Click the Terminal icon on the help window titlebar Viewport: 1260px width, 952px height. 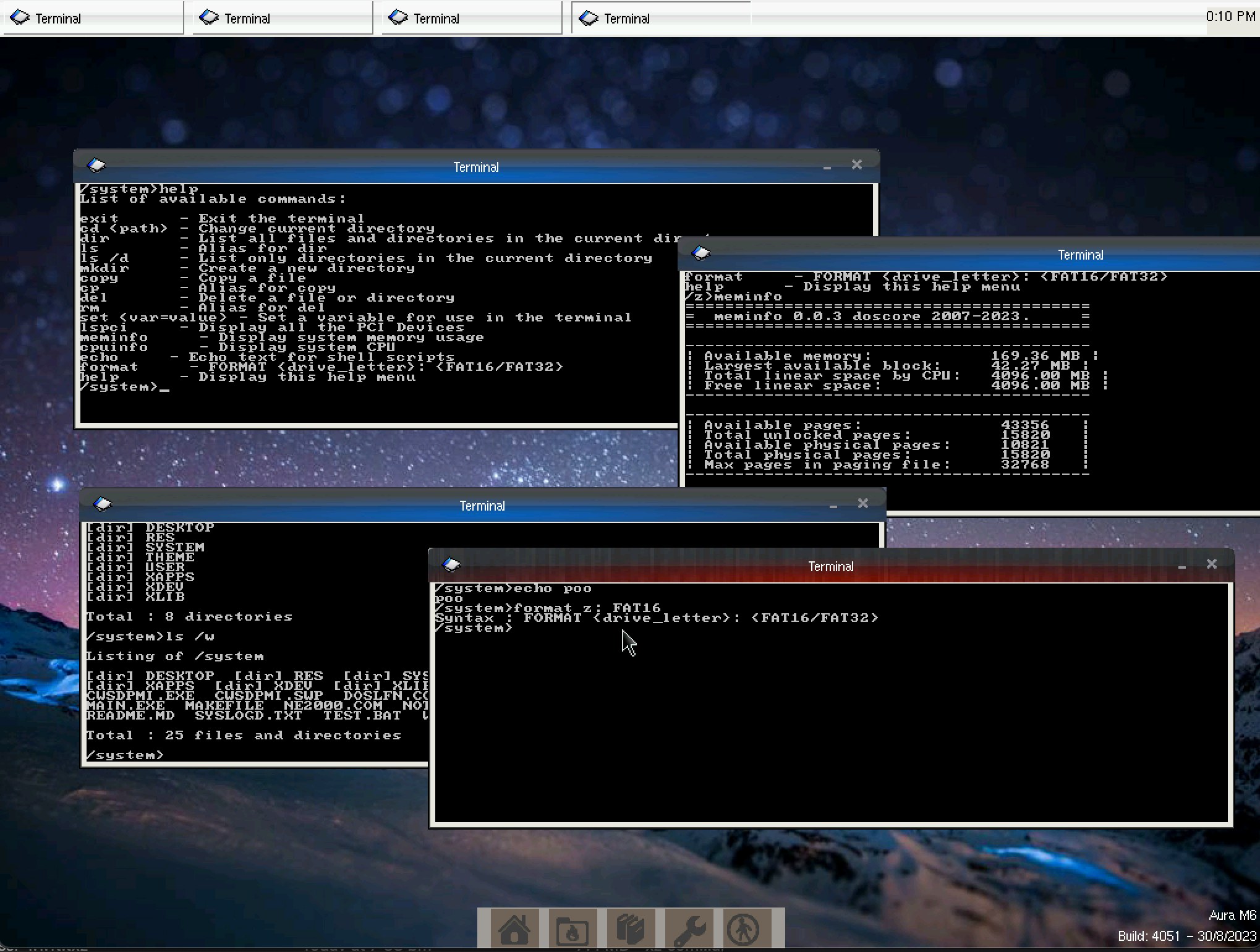point(98,165)
